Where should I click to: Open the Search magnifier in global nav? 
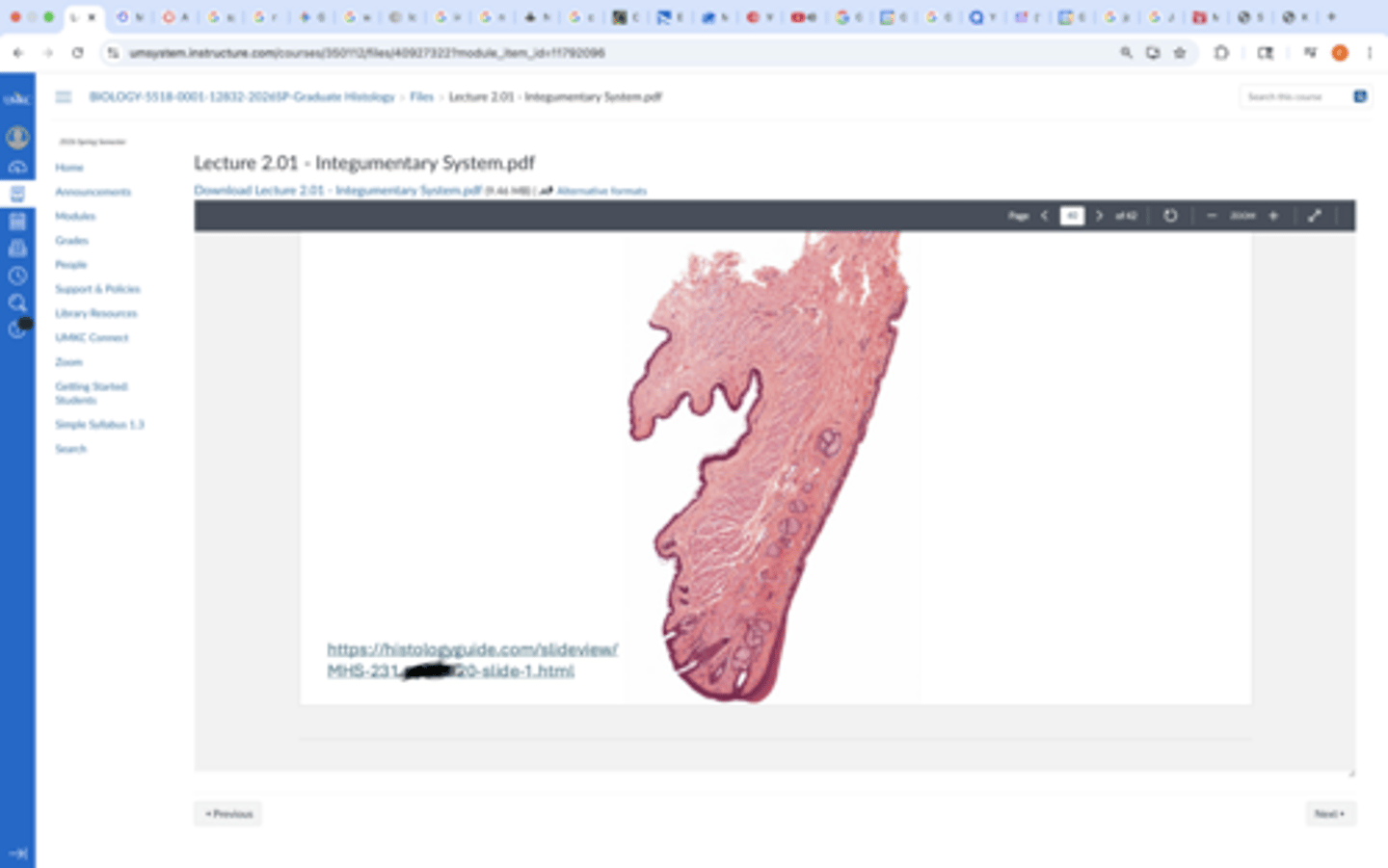point(17,302)
